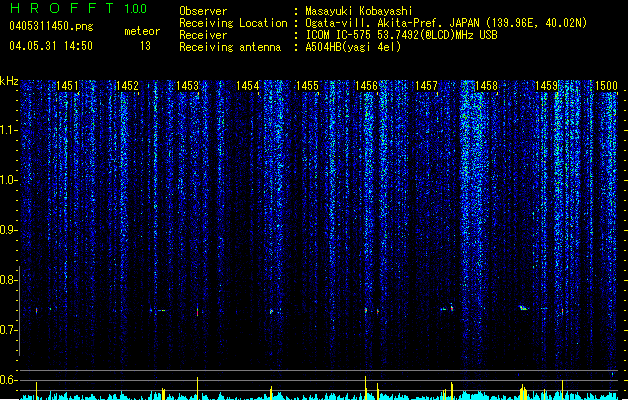Viewport: 629px width, 400px height.
Task: Click the meteor count 13
Action: pos(145,46)
